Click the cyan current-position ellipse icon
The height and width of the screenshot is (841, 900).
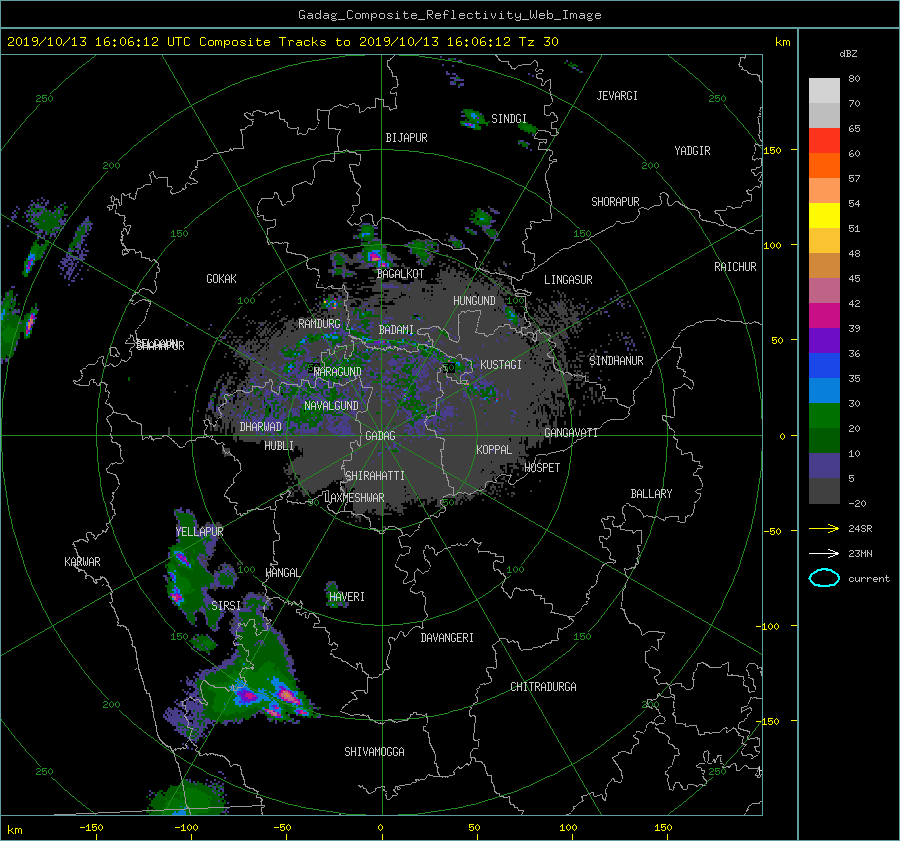[x=824, y=578]
